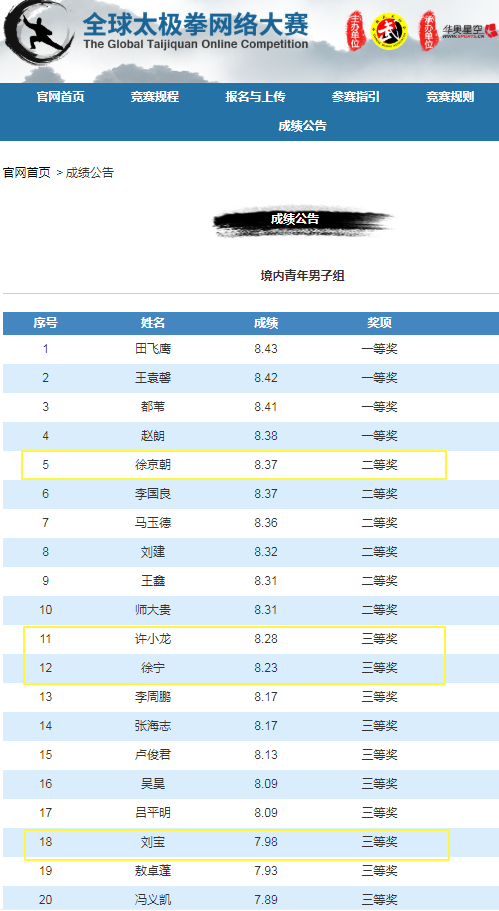Click the 全球太极拳网络大赛 title banner

(x=195, y=31)
